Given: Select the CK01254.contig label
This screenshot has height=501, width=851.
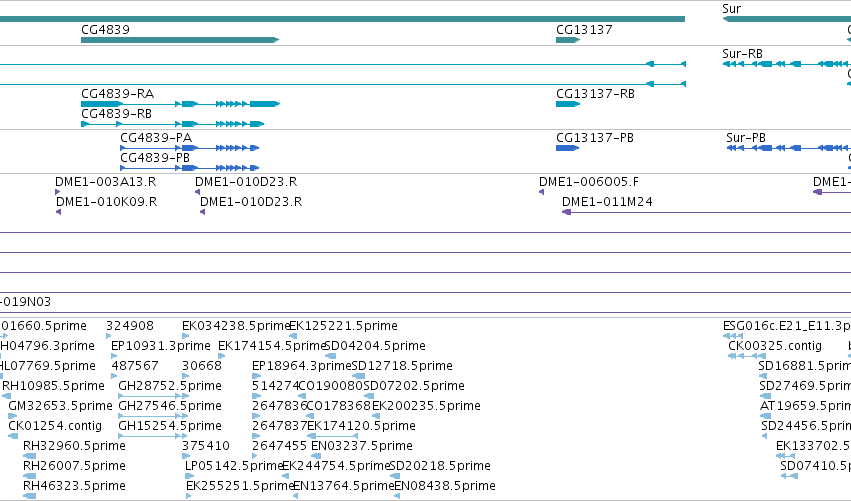Looking at the screenshot, I should [x=55, y=426].
